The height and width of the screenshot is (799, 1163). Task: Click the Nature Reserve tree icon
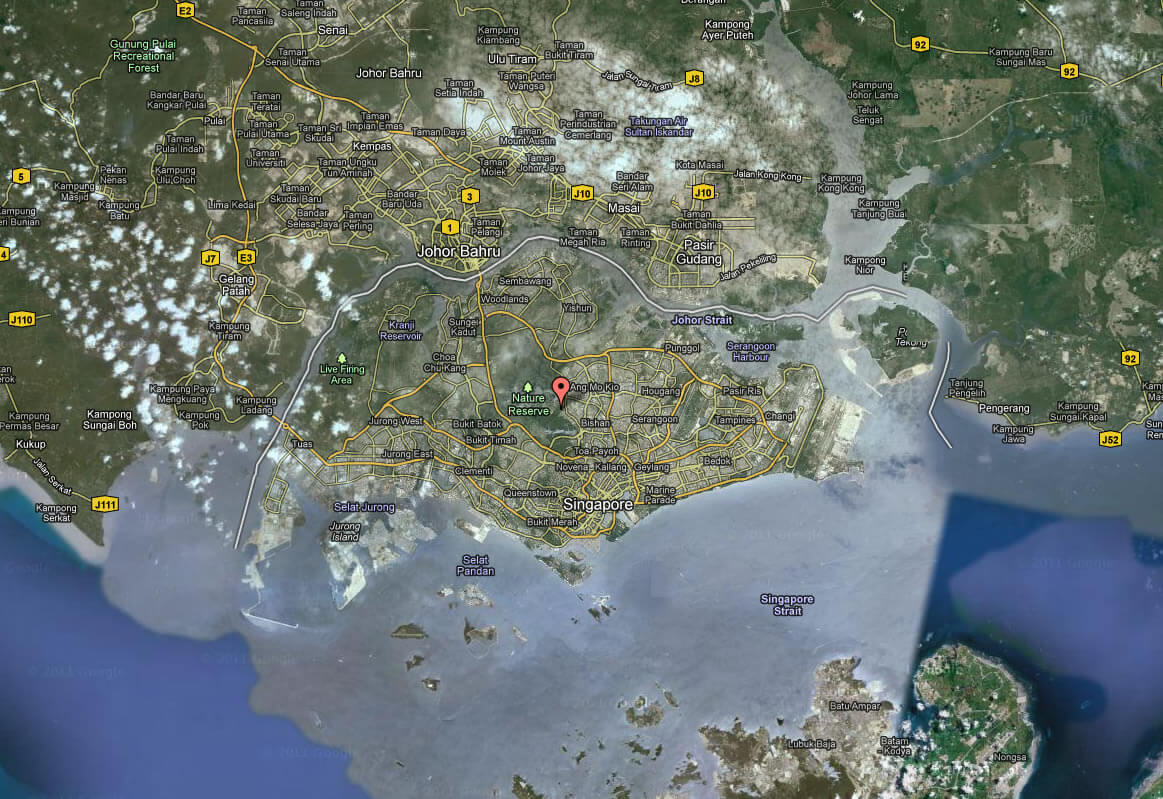click(528, 387)
